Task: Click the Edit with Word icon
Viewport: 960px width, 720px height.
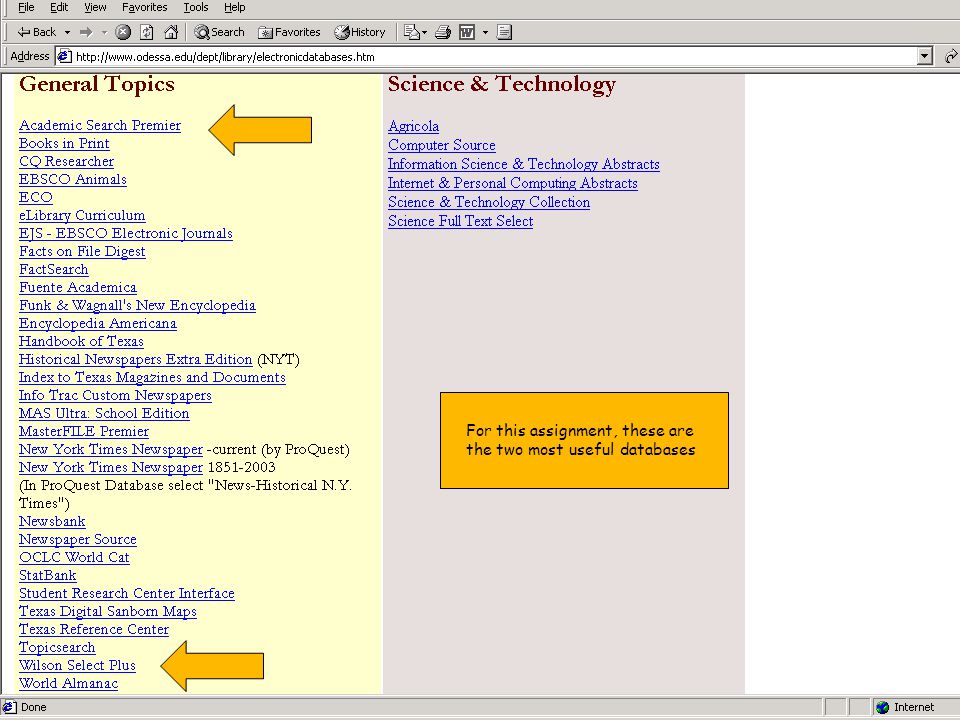Action: tap(467, 32)
